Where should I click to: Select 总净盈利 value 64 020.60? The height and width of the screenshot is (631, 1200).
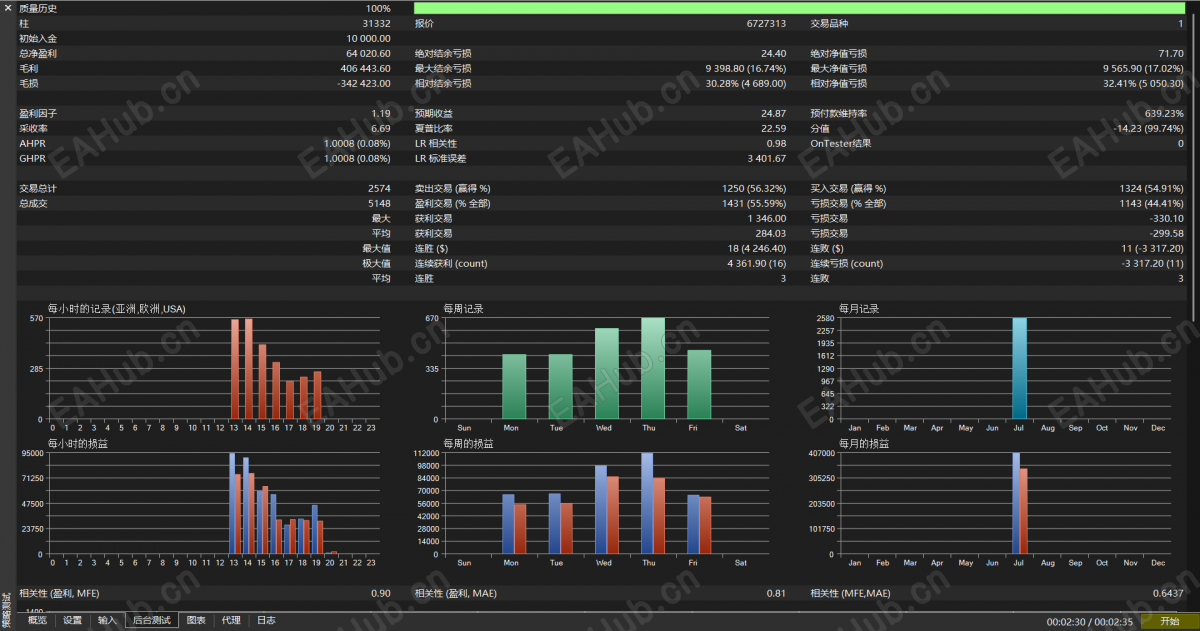click(x=368, y=53)
